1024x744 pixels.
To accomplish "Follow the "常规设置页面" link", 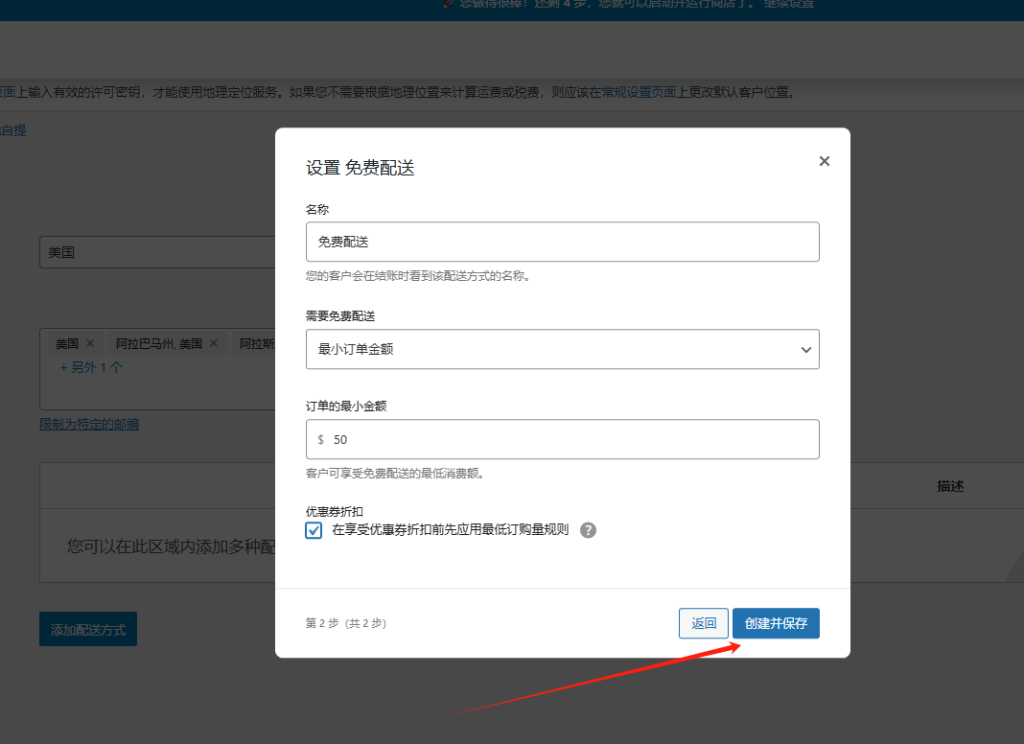I will 638,91.
